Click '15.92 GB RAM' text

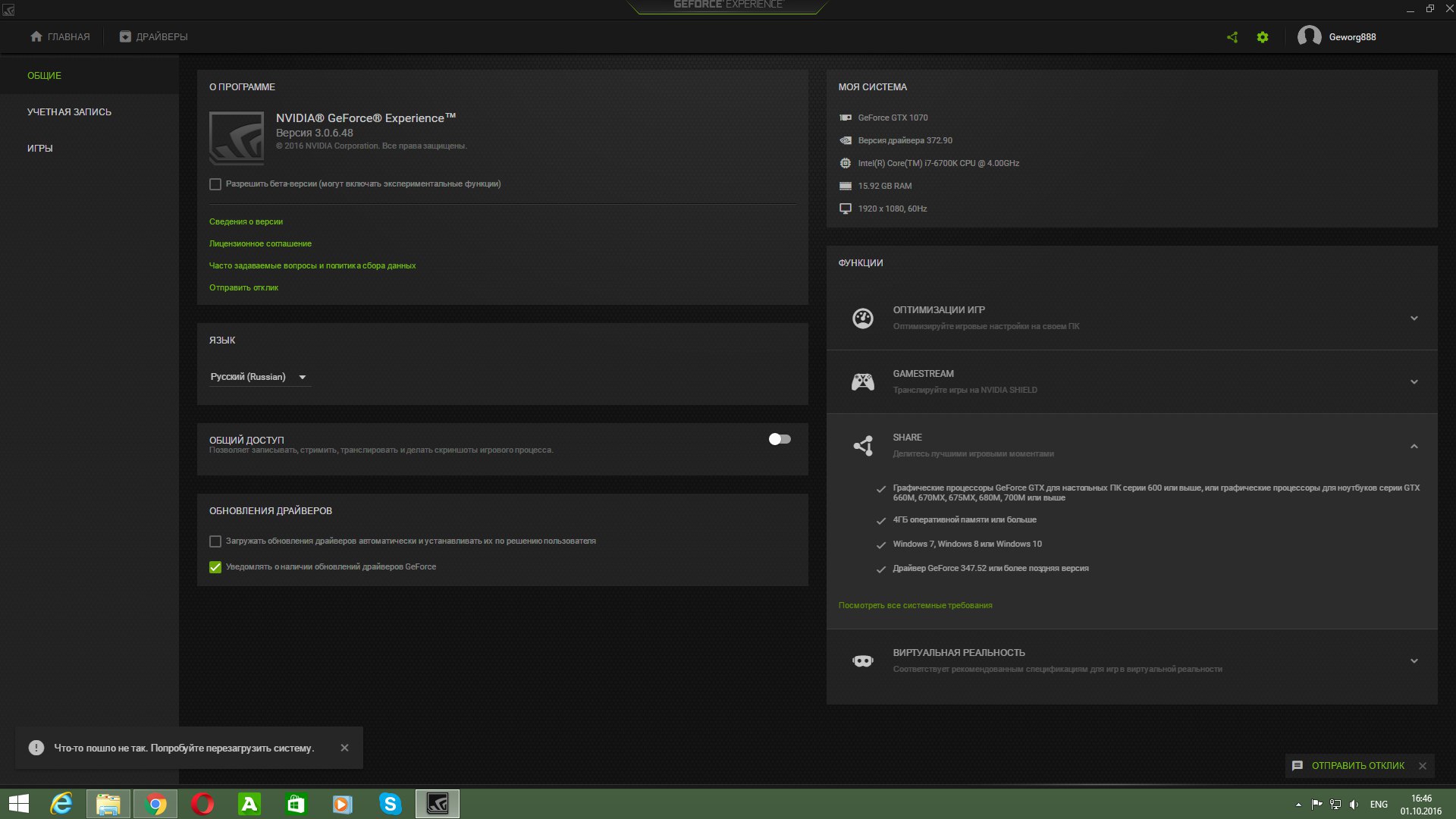[x=884, y=186]
